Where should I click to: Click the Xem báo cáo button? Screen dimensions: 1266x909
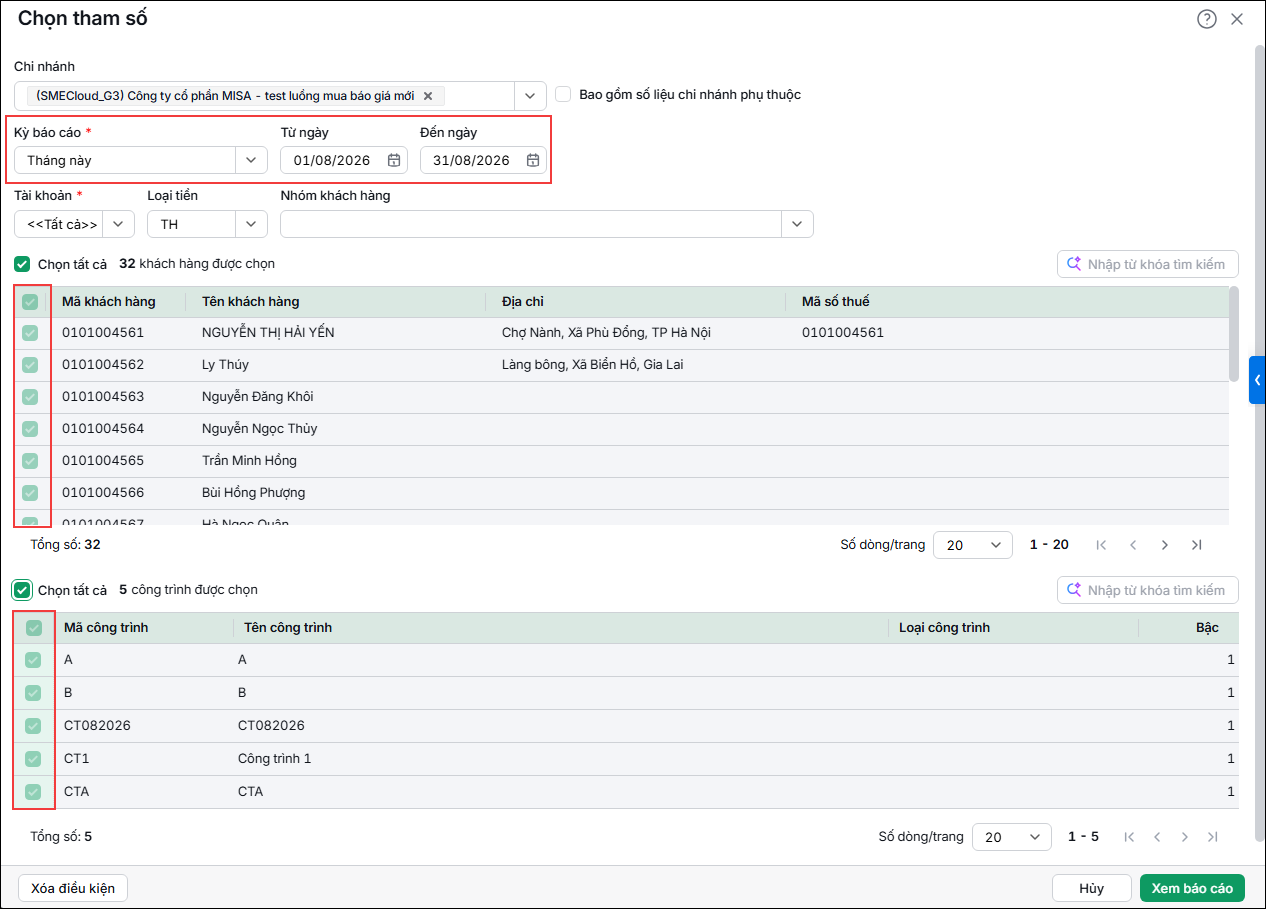tap(1192, 888)
